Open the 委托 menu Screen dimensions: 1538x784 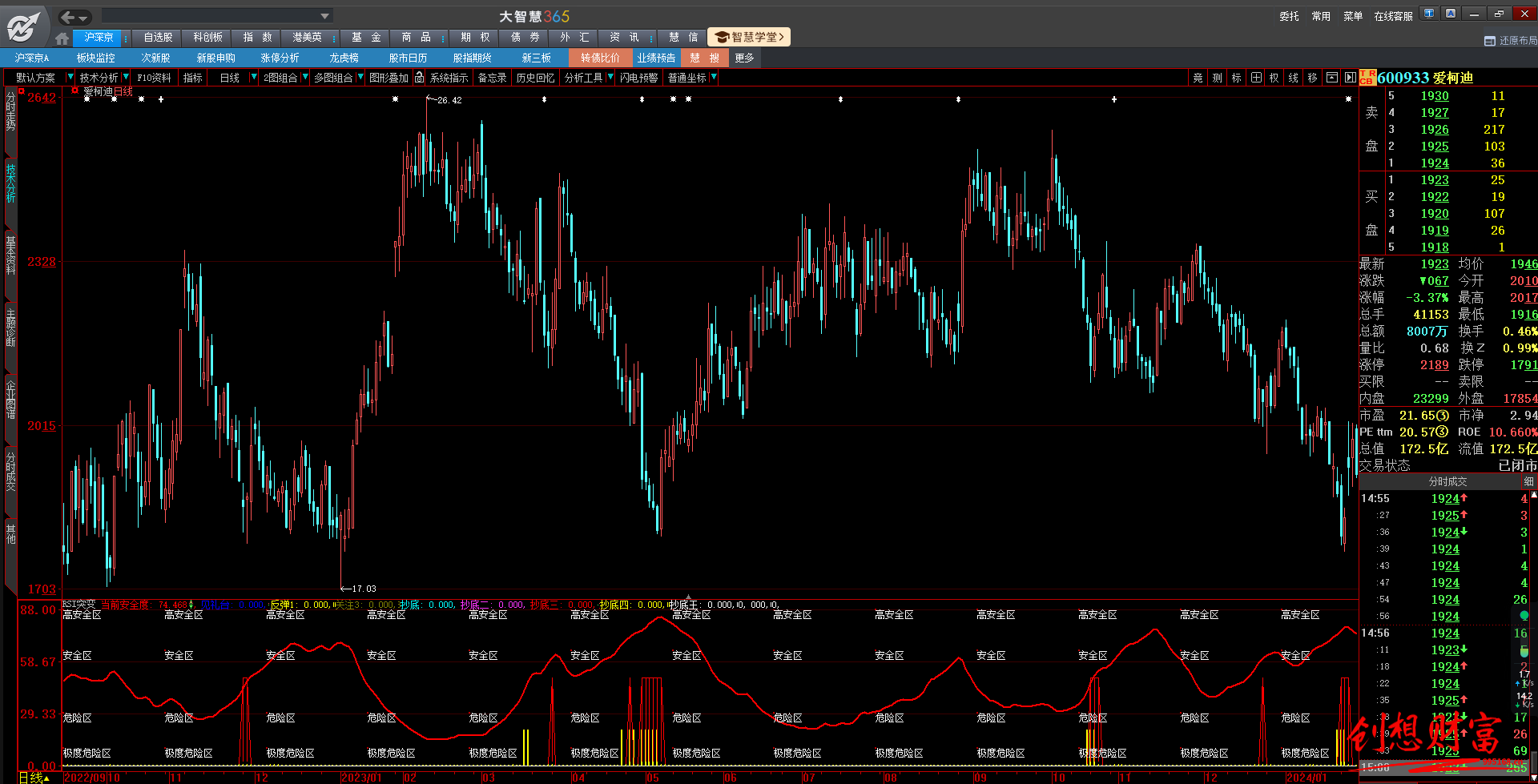click(x=1289, y=16)
